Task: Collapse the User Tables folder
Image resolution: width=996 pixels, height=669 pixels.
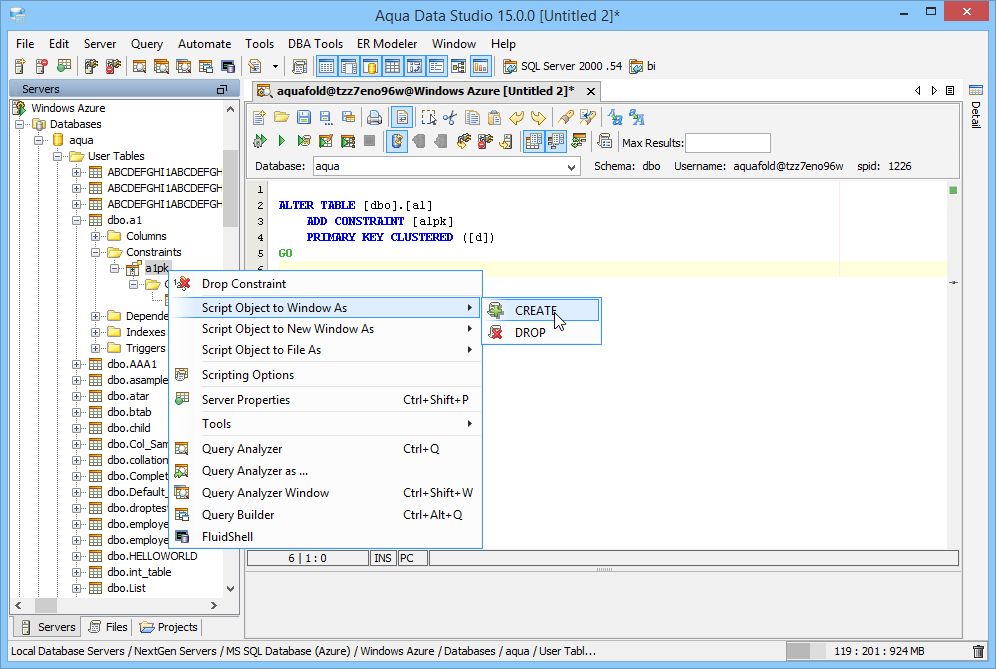Action: click(58, 156)
